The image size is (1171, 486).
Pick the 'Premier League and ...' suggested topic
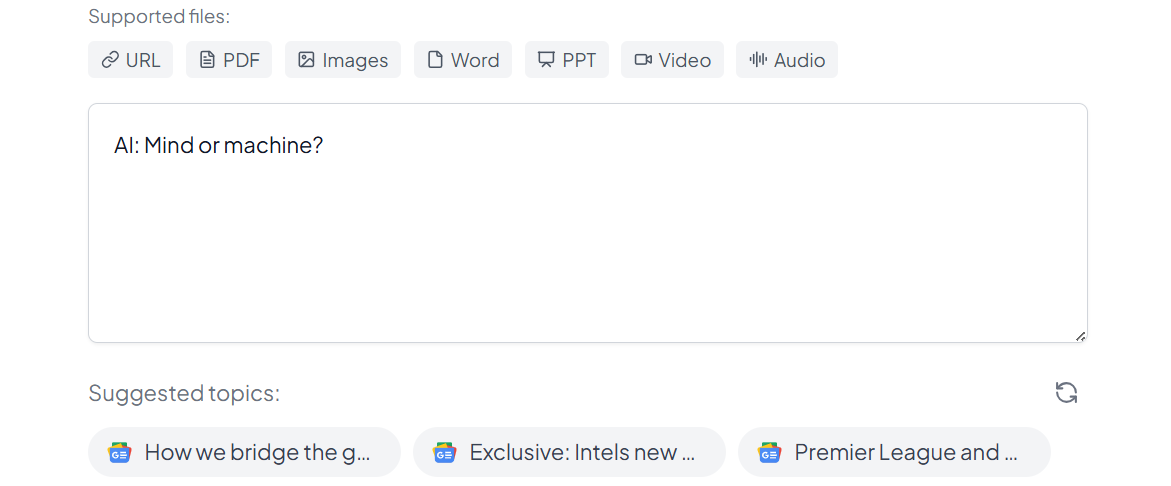(906, 453)
